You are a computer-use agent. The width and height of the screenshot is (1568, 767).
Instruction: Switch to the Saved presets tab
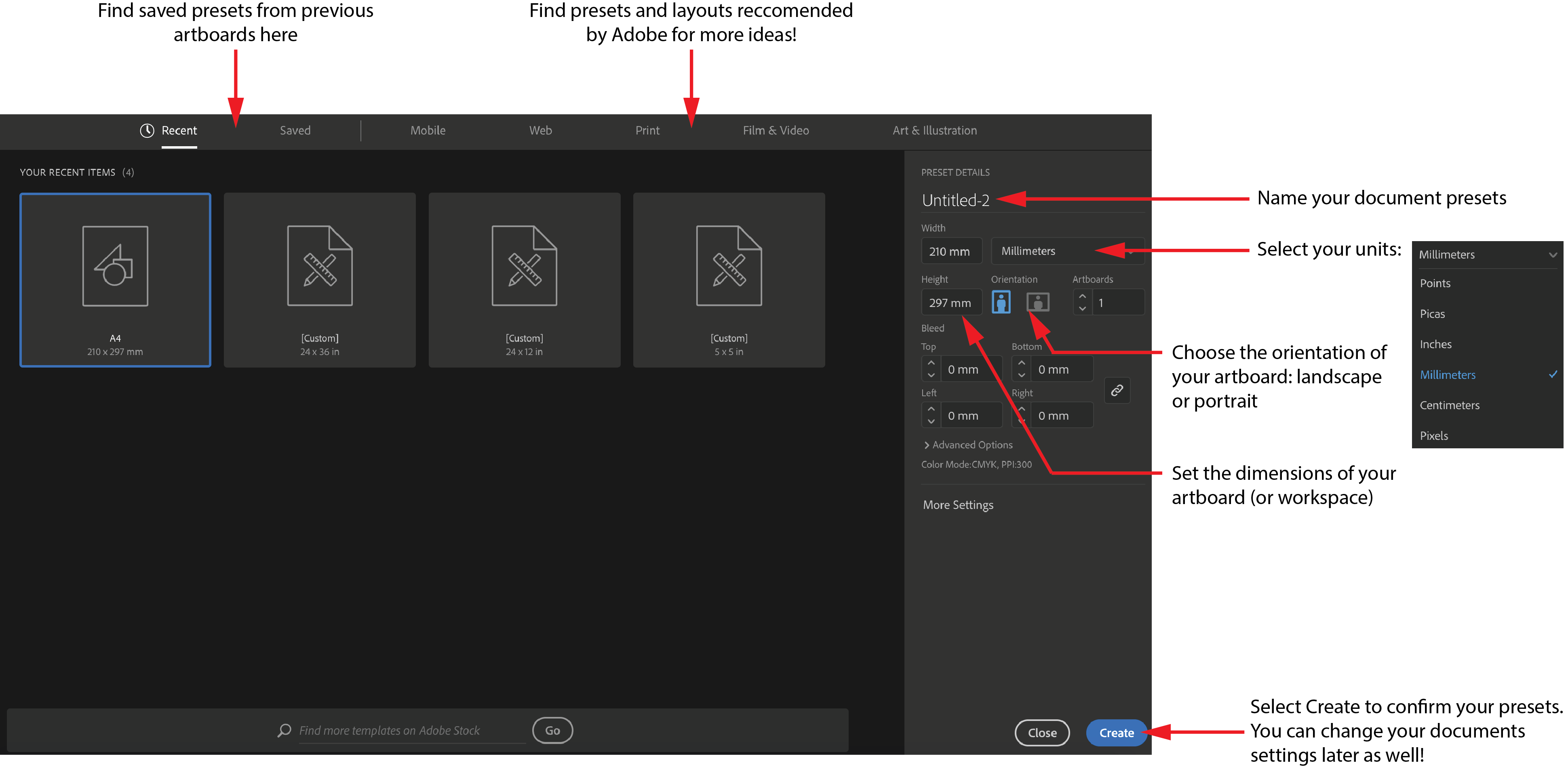point(294,131)
